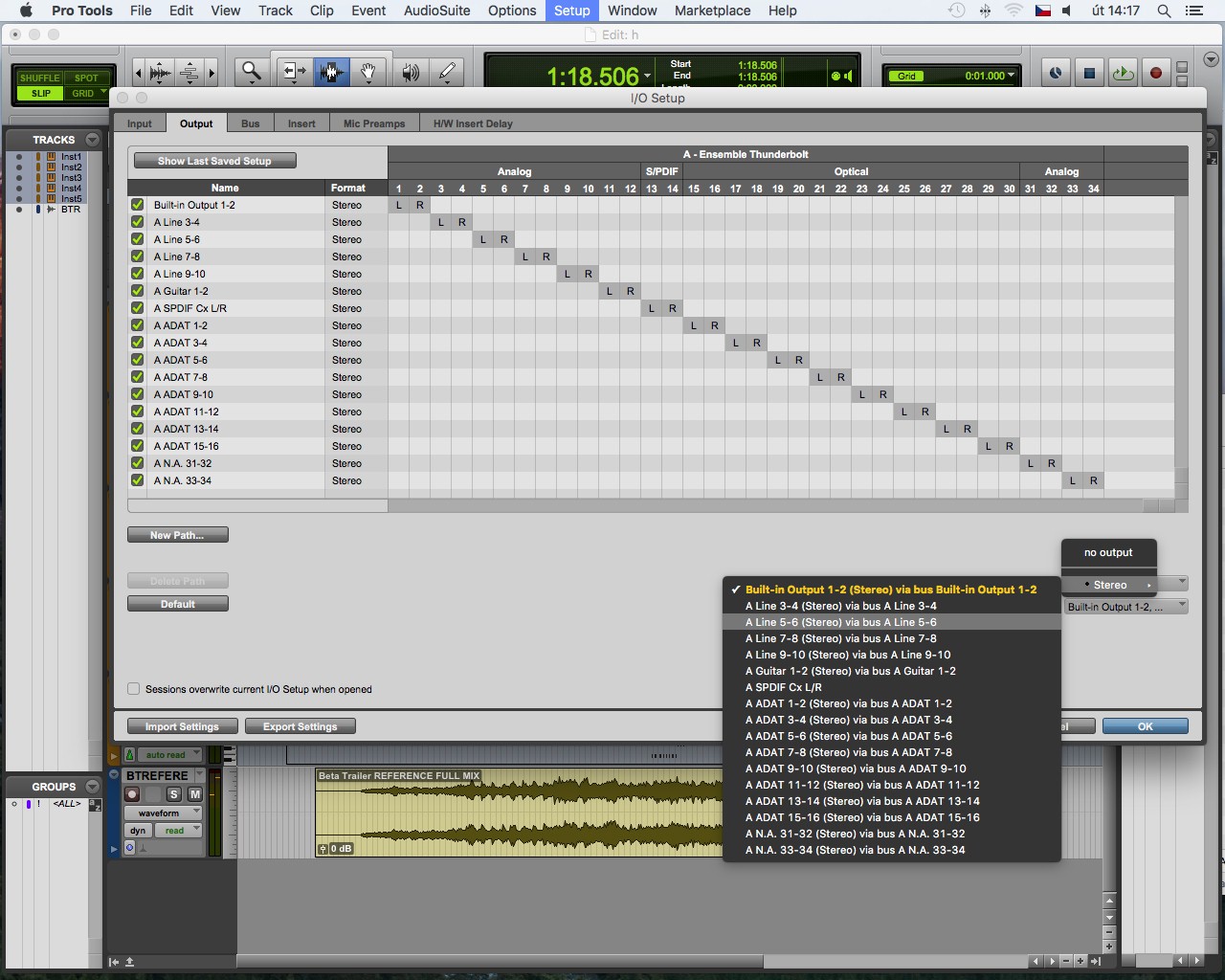Viewport: 1225px width, 980px height.
Task: Click the audio zoom waveform button
Action: [161, 73]
